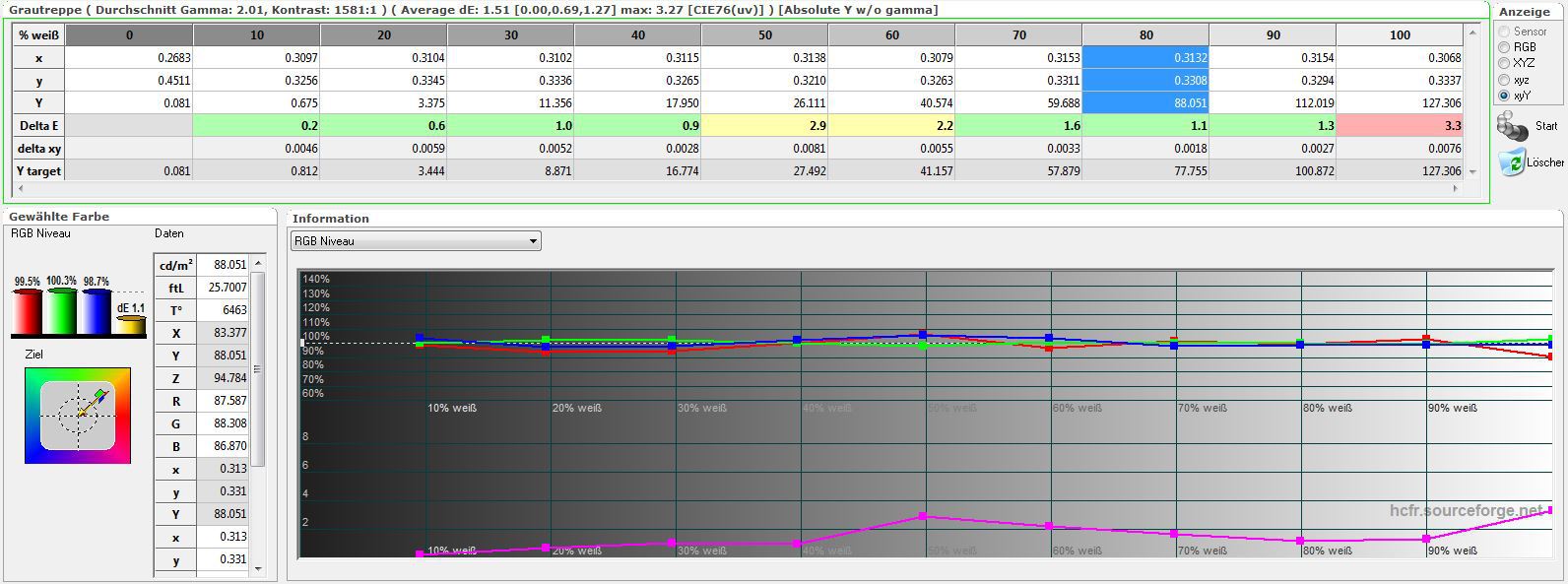This screenshot has height=584, width=1568.
Task: Open the RGB Niveau information dropdown
Action: (416, 241)
